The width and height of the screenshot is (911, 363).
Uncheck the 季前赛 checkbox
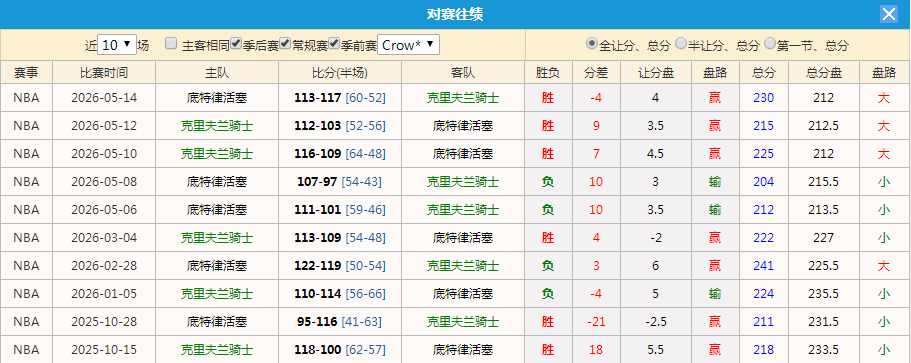click(334, 44)
